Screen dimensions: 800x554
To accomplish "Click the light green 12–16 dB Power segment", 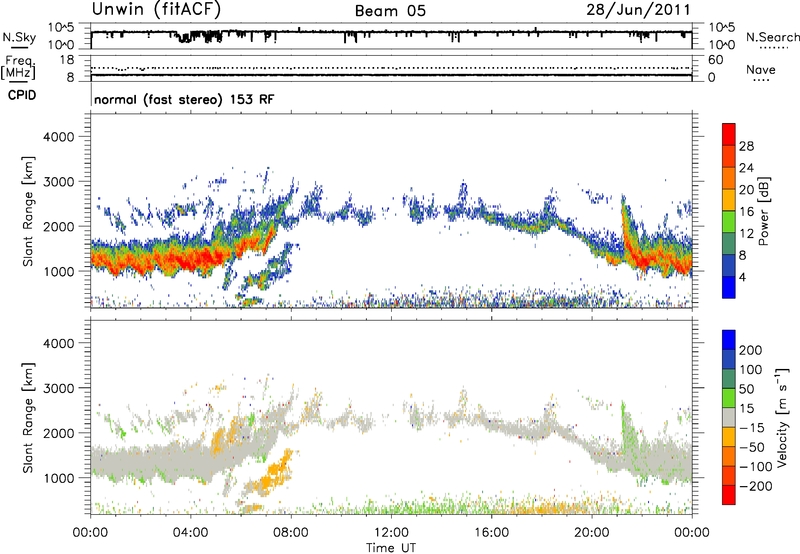I will pos(729,222).
